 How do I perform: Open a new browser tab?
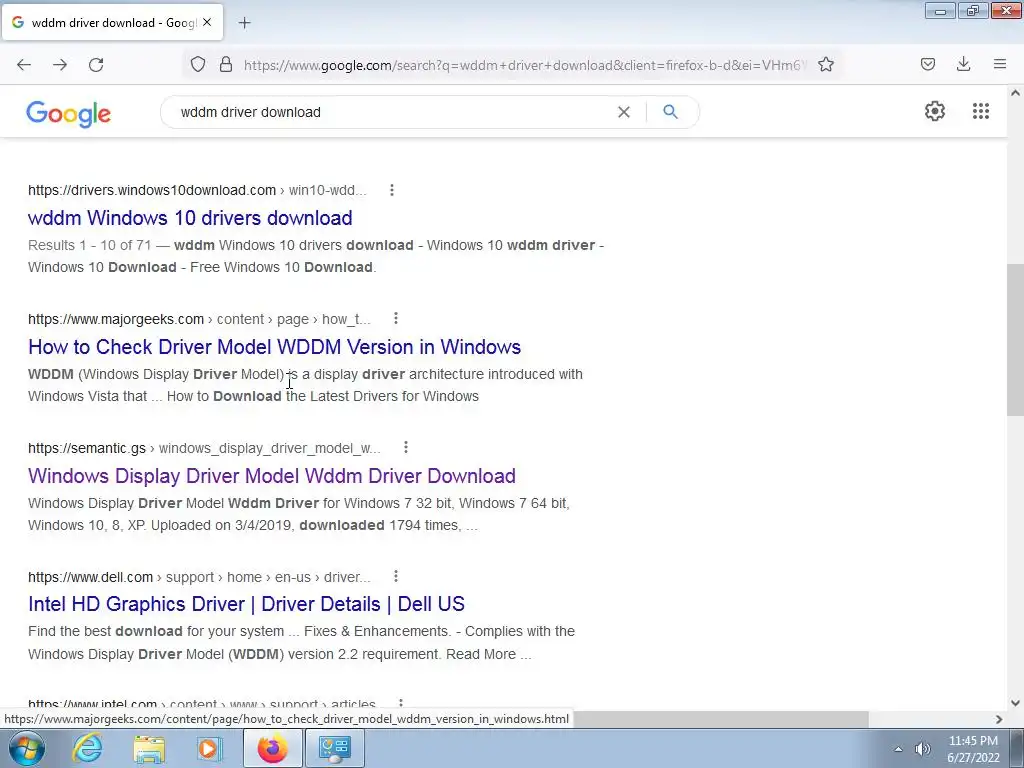tap(244, 23)
